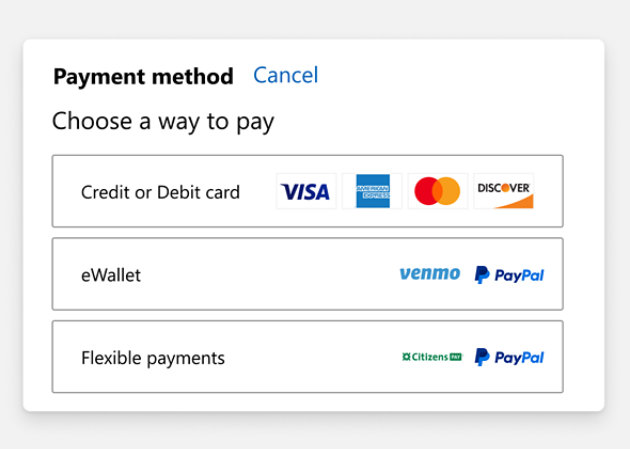Viewport: 630px width, 449px height.
Task: Click the PayPal logo under Flexible payments
Action: click(509, 357)
